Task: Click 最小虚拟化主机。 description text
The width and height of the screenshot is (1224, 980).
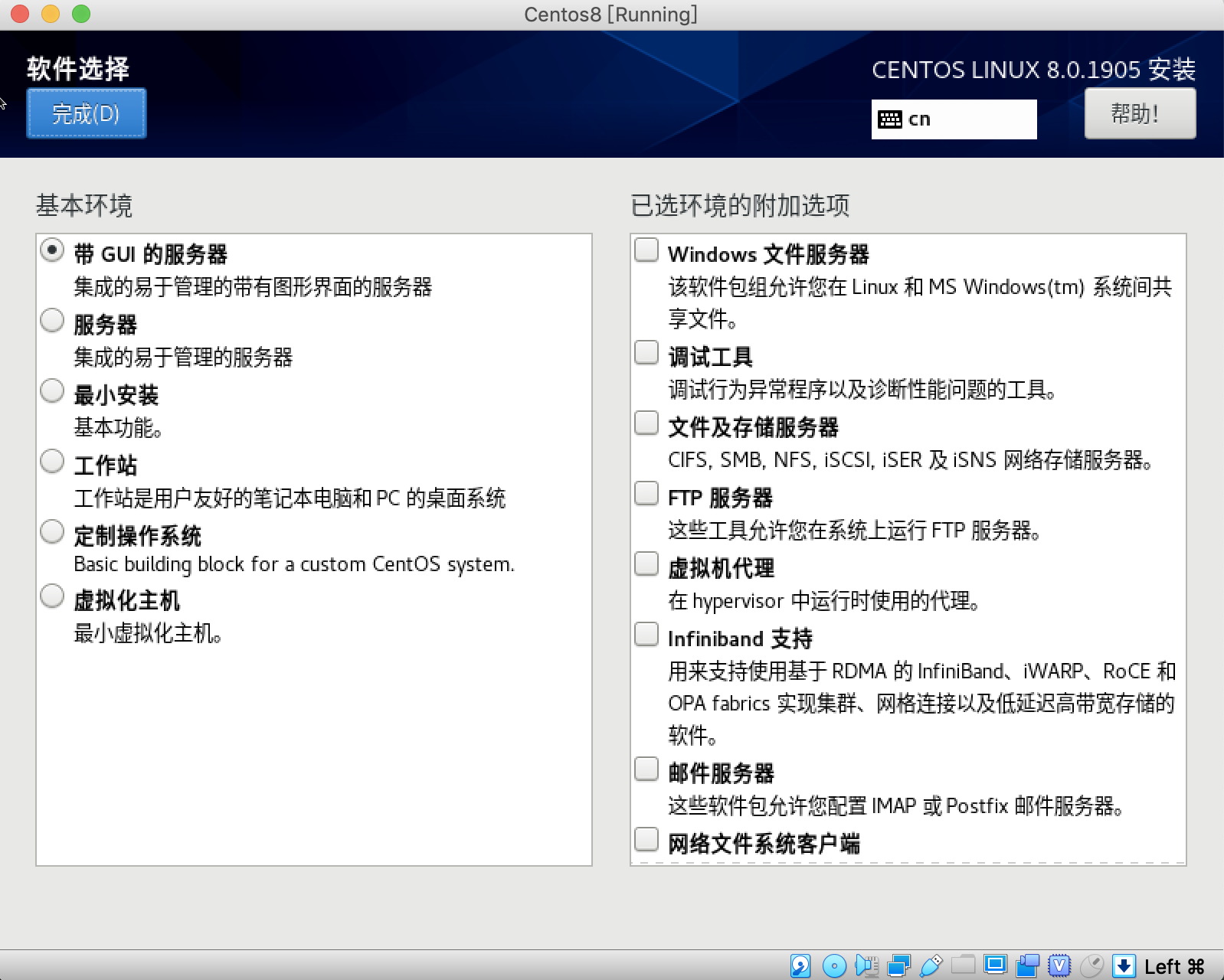Action: tap(148, 633)
